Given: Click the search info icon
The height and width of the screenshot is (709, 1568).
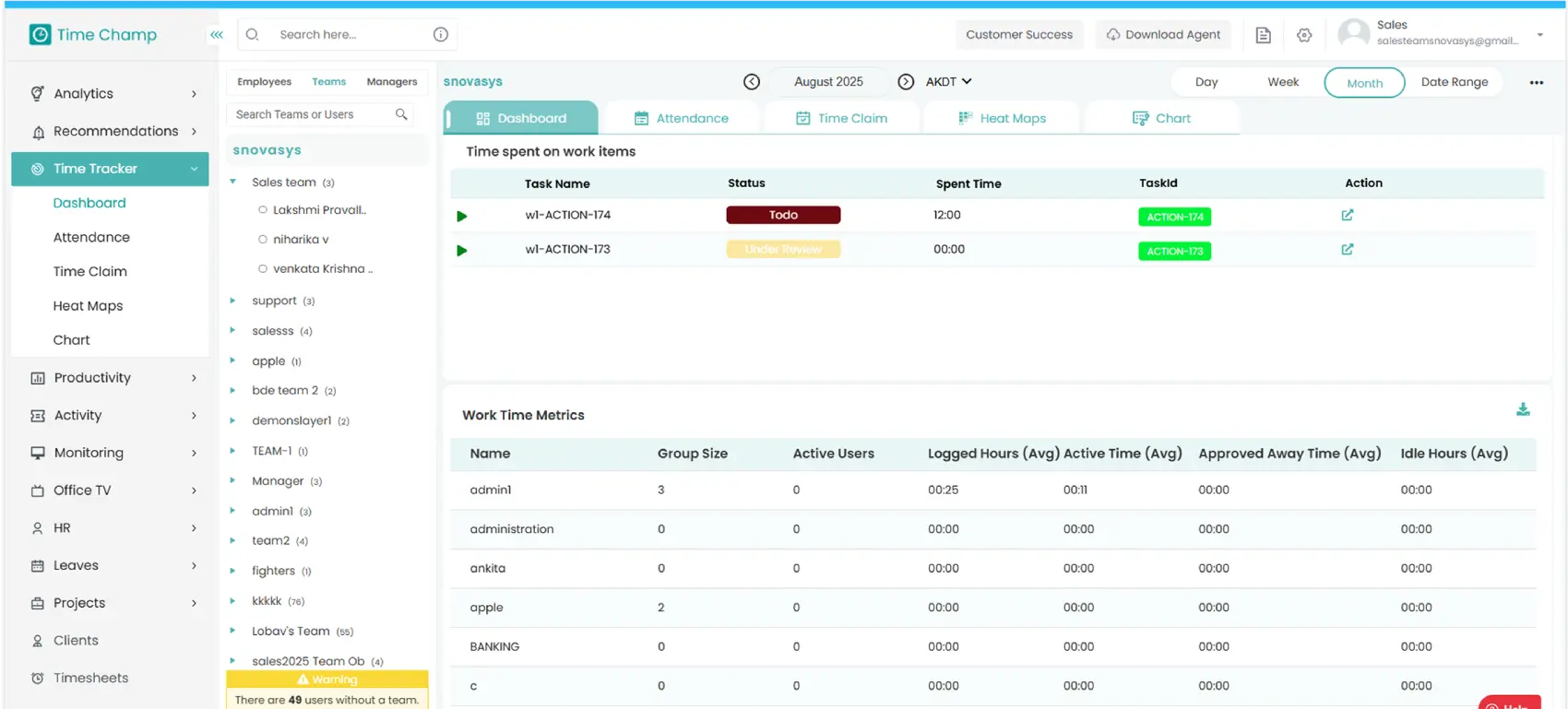Looking at the screenshot, I should tap(441, 35).
